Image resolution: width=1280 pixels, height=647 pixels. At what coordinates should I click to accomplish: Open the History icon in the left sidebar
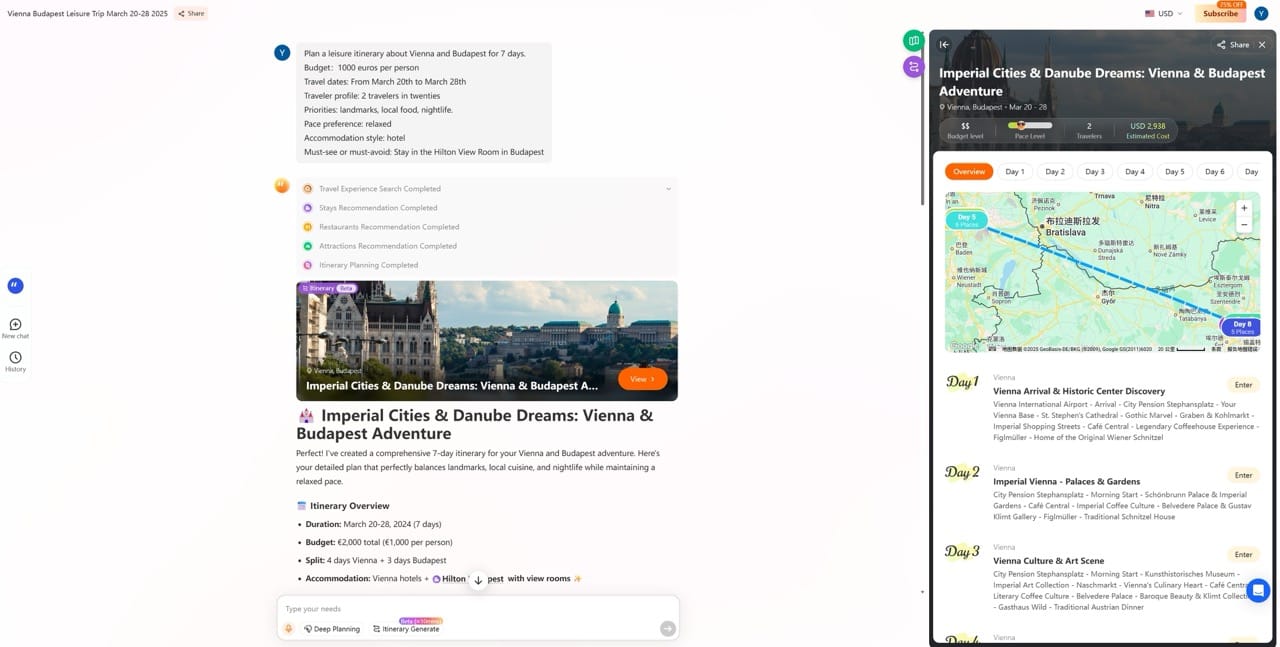point(15,358)
